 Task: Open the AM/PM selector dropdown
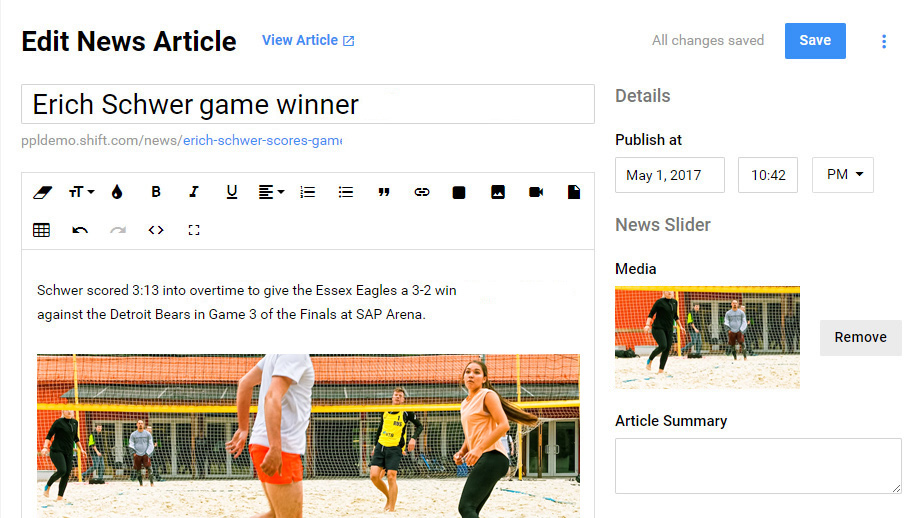click(x=843, y=174)
